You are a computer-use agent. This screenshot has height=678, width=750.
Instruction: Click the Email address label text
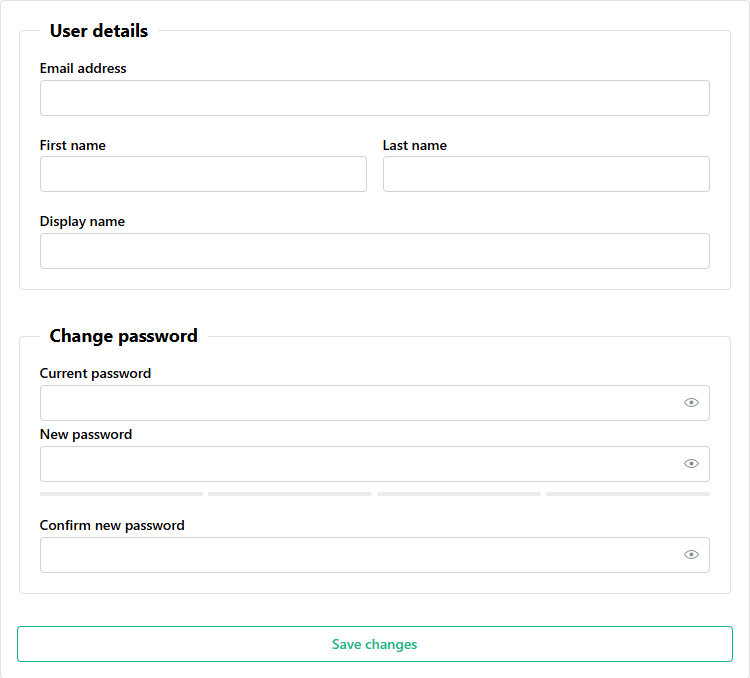[x=83, y=69]
